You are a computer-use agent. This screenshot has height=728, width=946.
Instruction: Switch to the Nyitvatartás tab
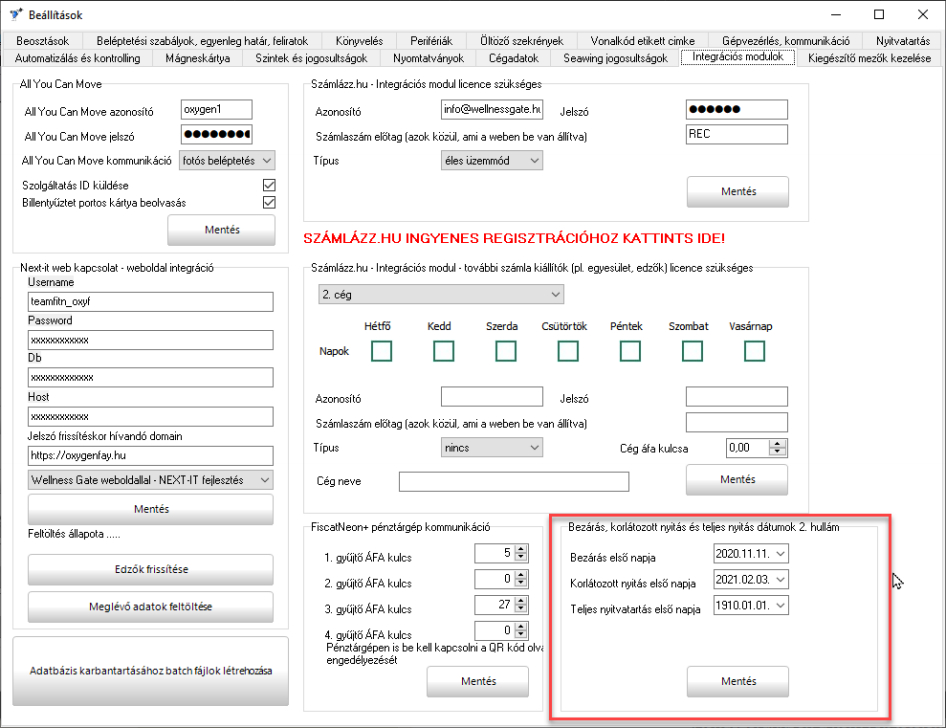(x=903, y=41)
